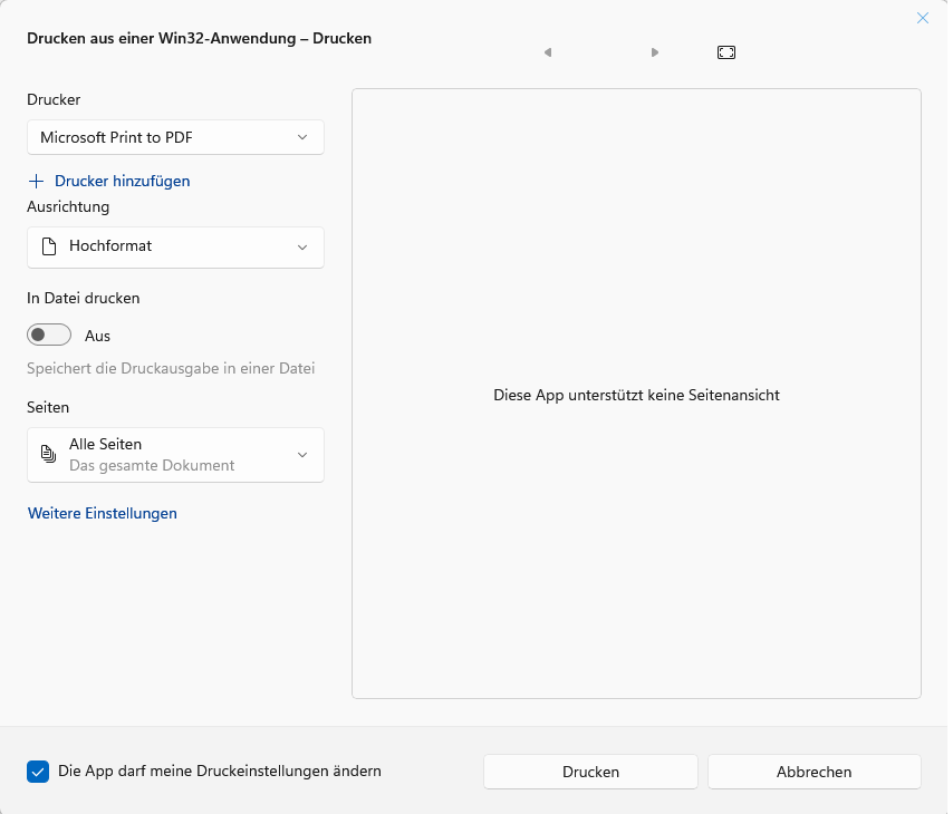Click the preview pane showing no Seitenansicht
This screenshot has width=948, height=814.
[637, 394]
